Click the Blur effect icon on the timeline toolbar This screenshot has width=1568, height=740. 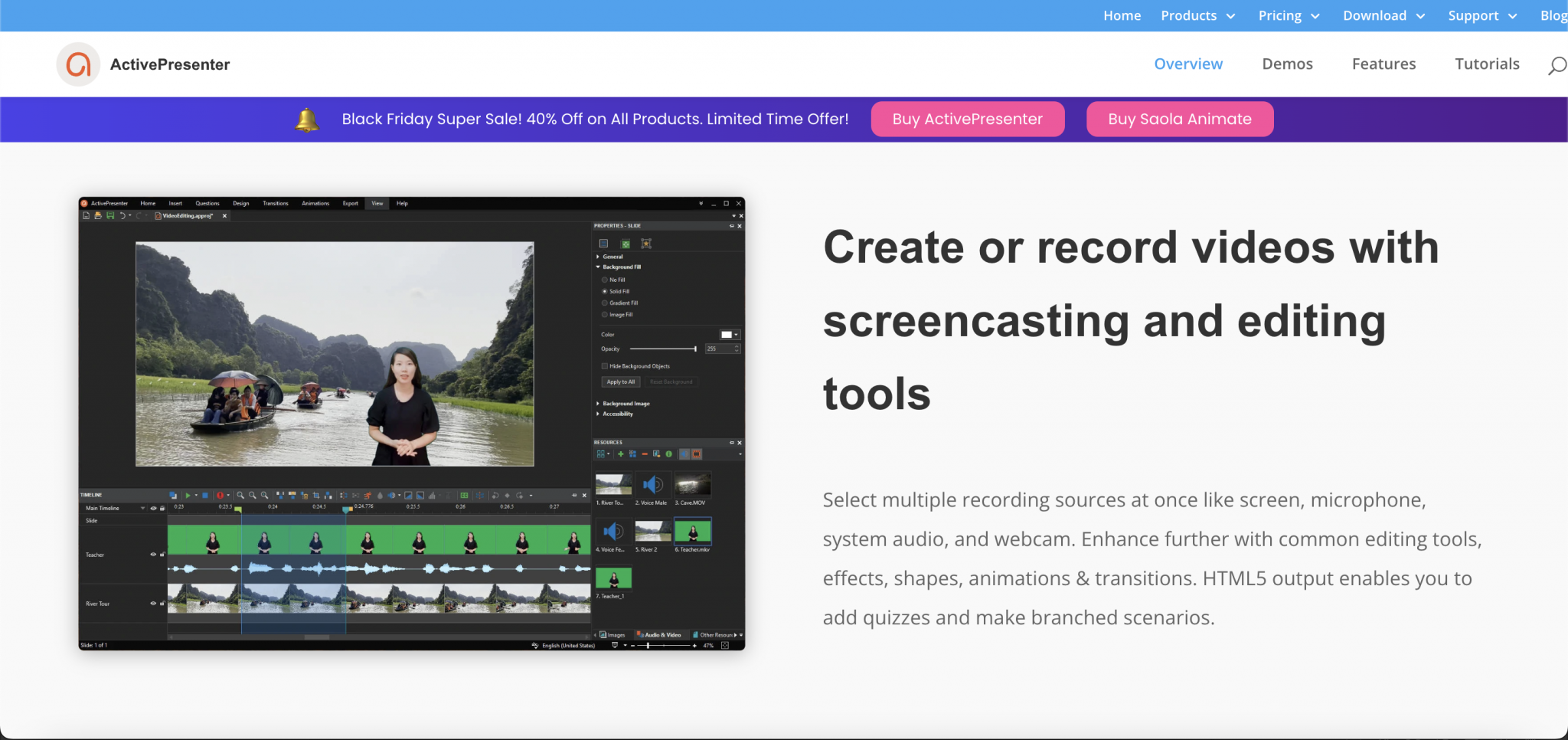pos(380,495)
